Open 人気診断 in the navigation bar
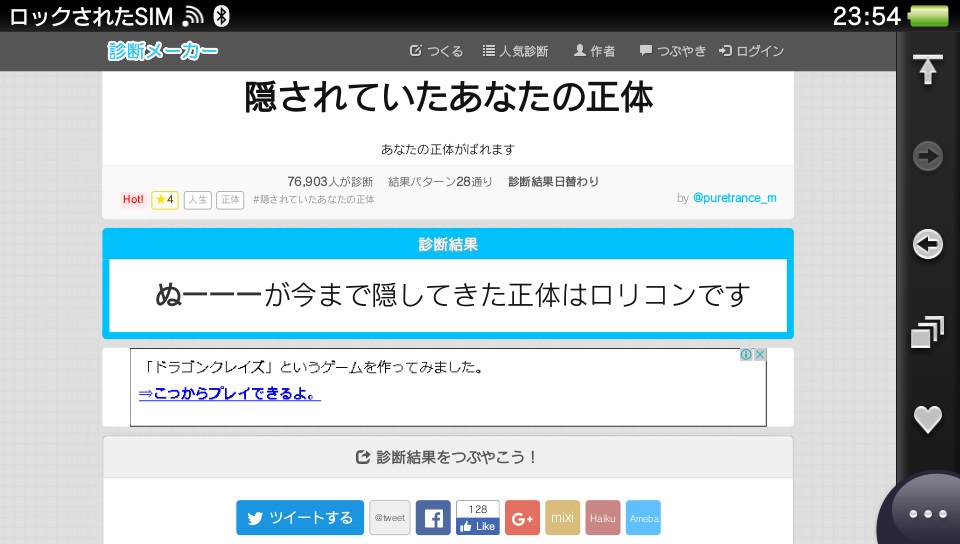The image size is (960, 544). [515, 51]
